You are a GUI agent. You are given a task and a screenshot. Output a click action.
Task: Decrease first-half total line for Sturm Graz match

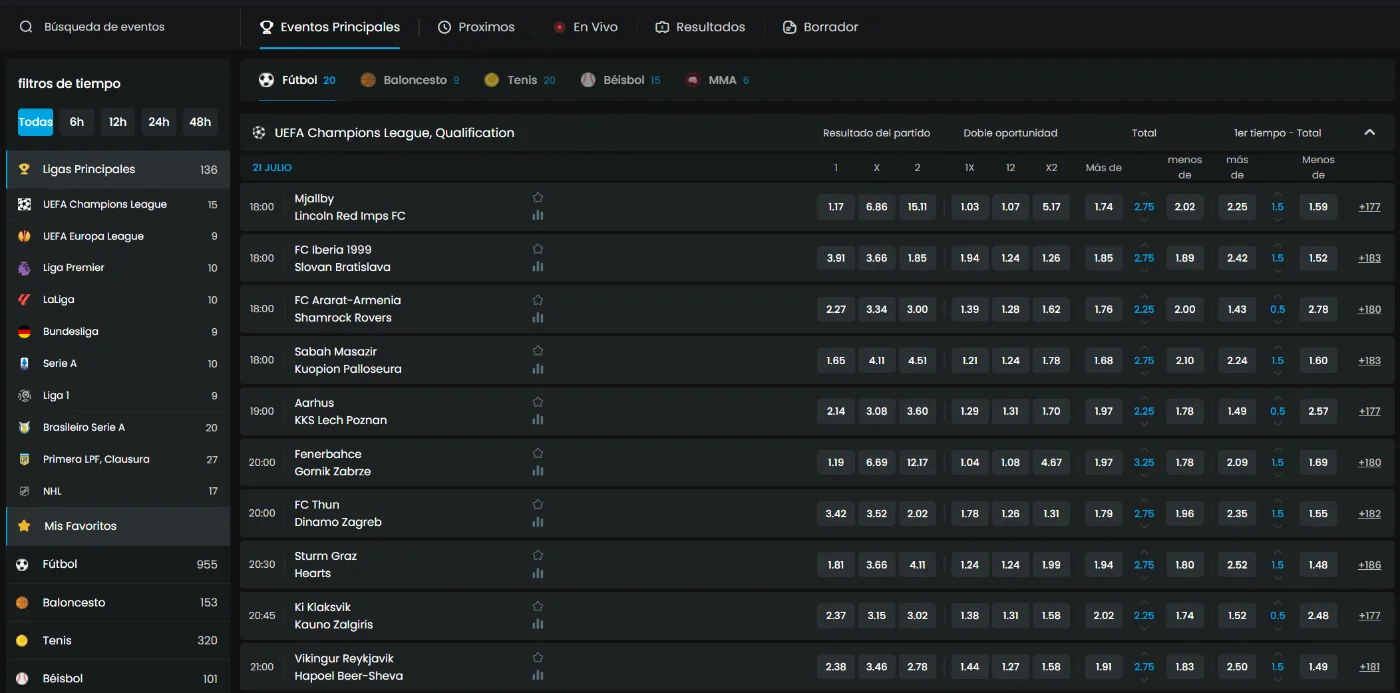pyautogui.click(x=1278, y=577)
